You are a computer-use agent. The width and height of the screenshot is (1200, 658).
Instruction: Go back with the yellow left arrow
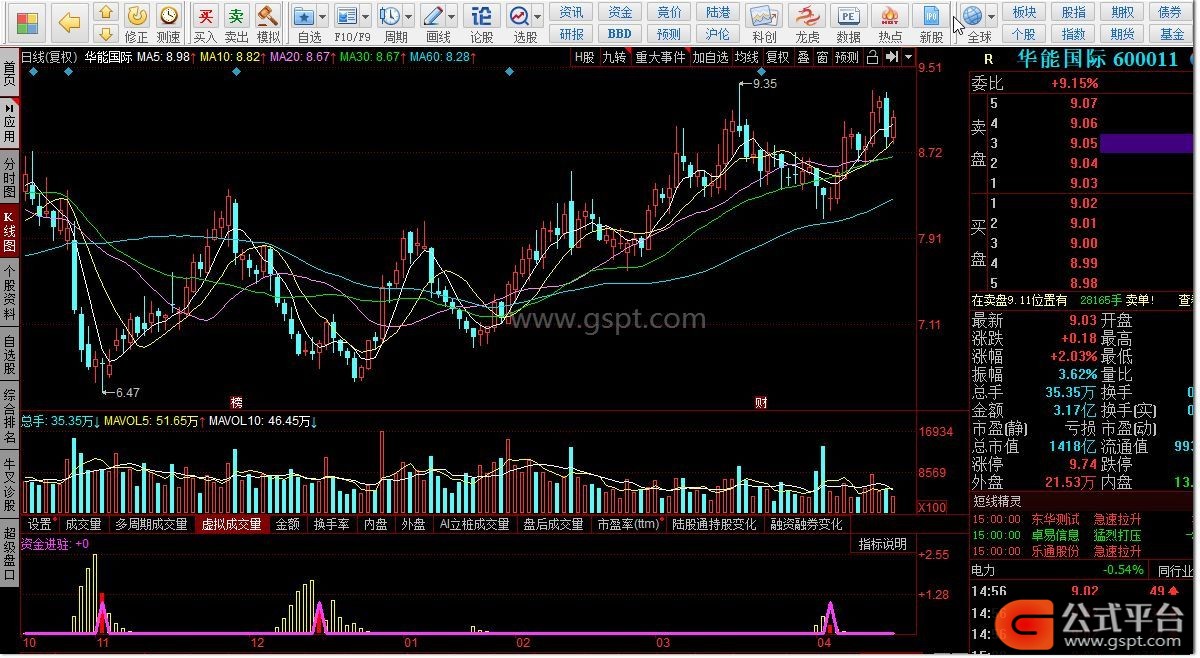[70, 21]
